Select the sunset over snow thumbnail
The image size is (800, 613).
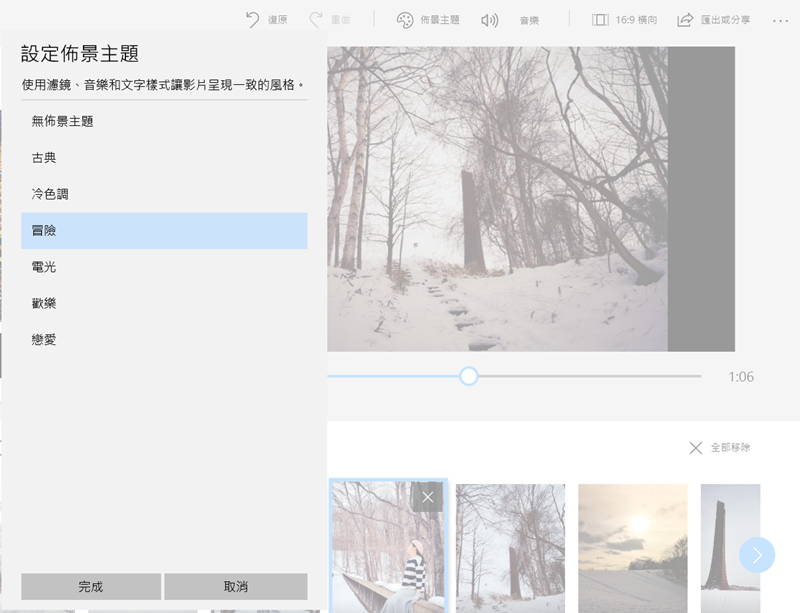pyautogui.click(x=633, y=548)
